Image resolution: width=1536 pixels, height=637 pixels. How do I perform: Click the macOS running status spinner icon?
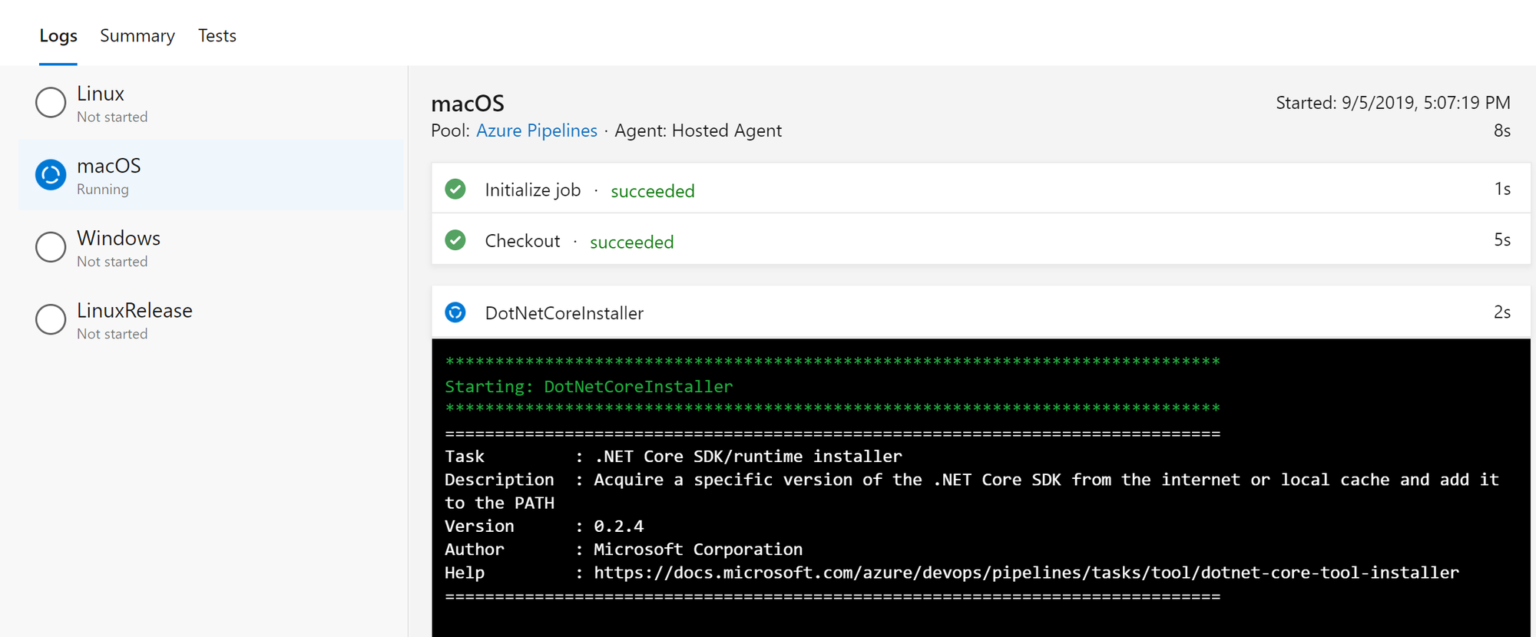[x=50, y=175]
